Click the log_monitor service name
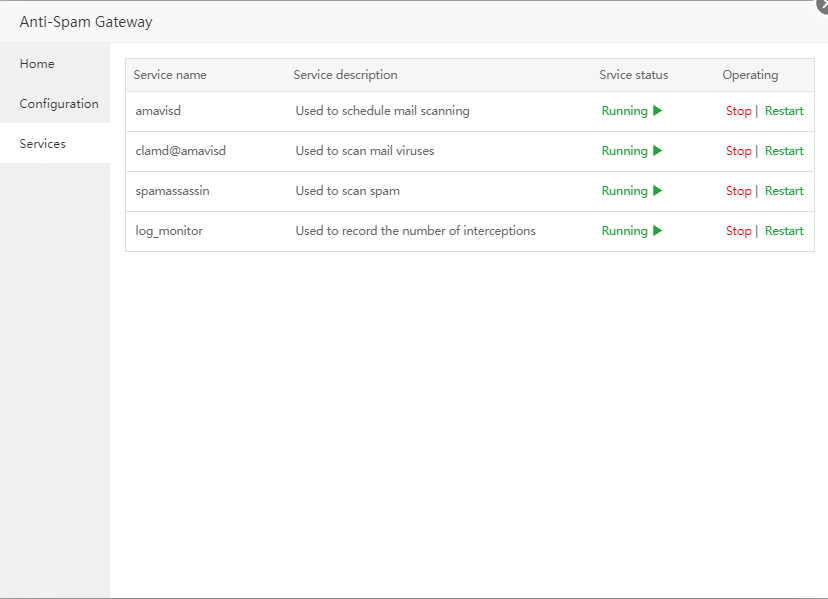The image size is (828, 599). point(169,231)
